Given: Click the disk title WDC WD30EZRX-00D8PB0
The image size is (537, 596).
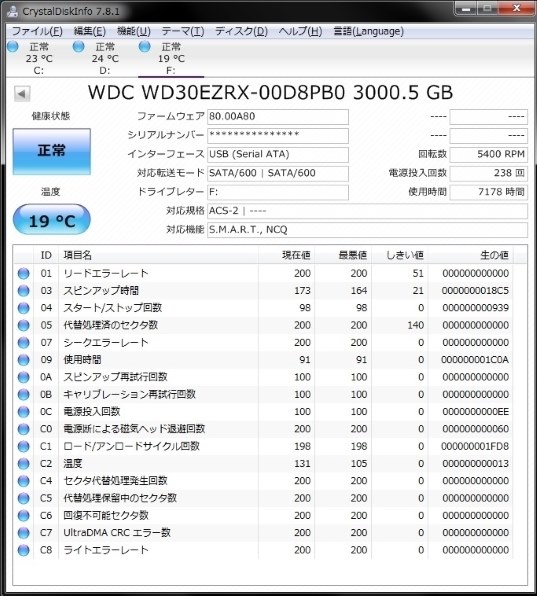Looking at the screenshot, I should (216, 93).
